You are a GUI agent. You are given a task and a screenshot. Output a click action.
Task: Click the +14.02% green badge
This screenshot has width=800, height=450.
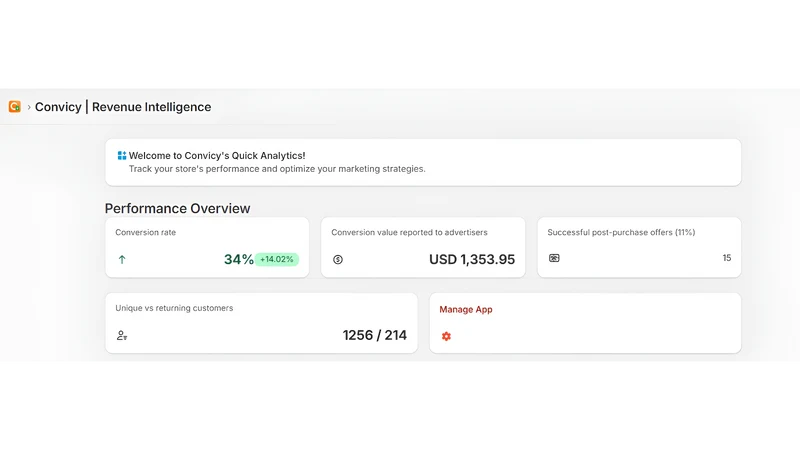pos(277,259)
